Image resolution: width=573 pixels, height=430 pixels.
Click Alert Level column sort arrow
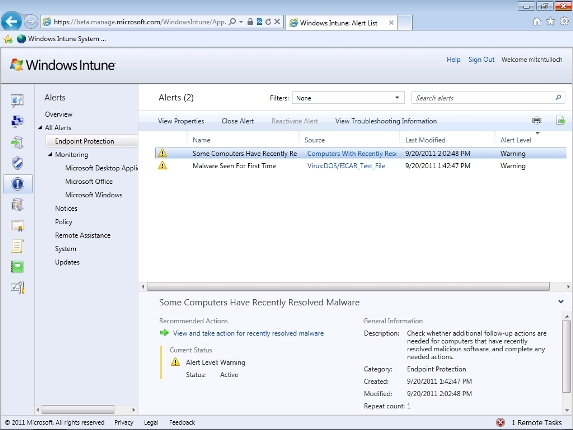click(x=538, y=133)
